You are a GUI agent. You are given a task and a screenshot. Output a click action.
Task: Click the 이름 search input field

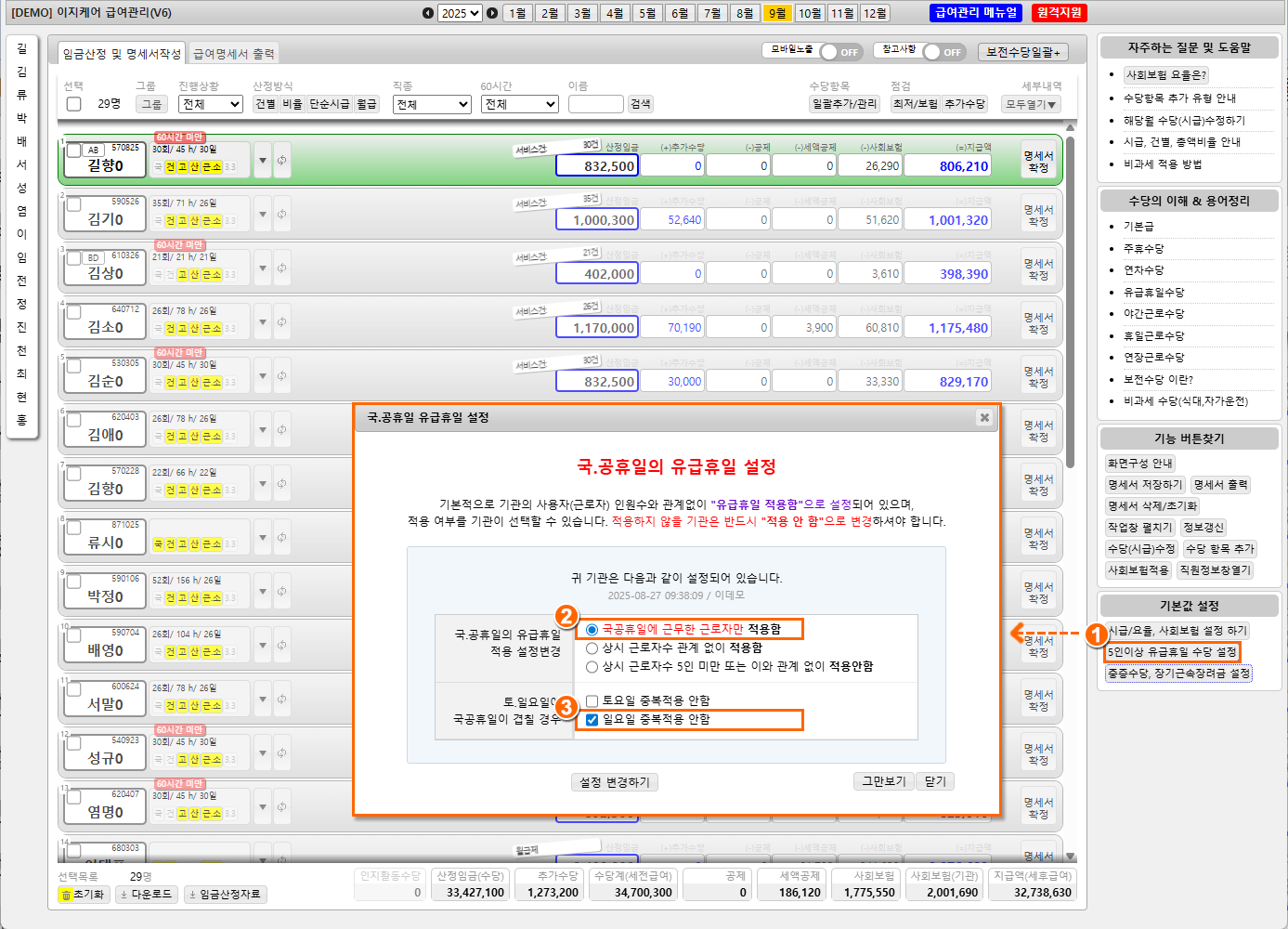(595, 104)
